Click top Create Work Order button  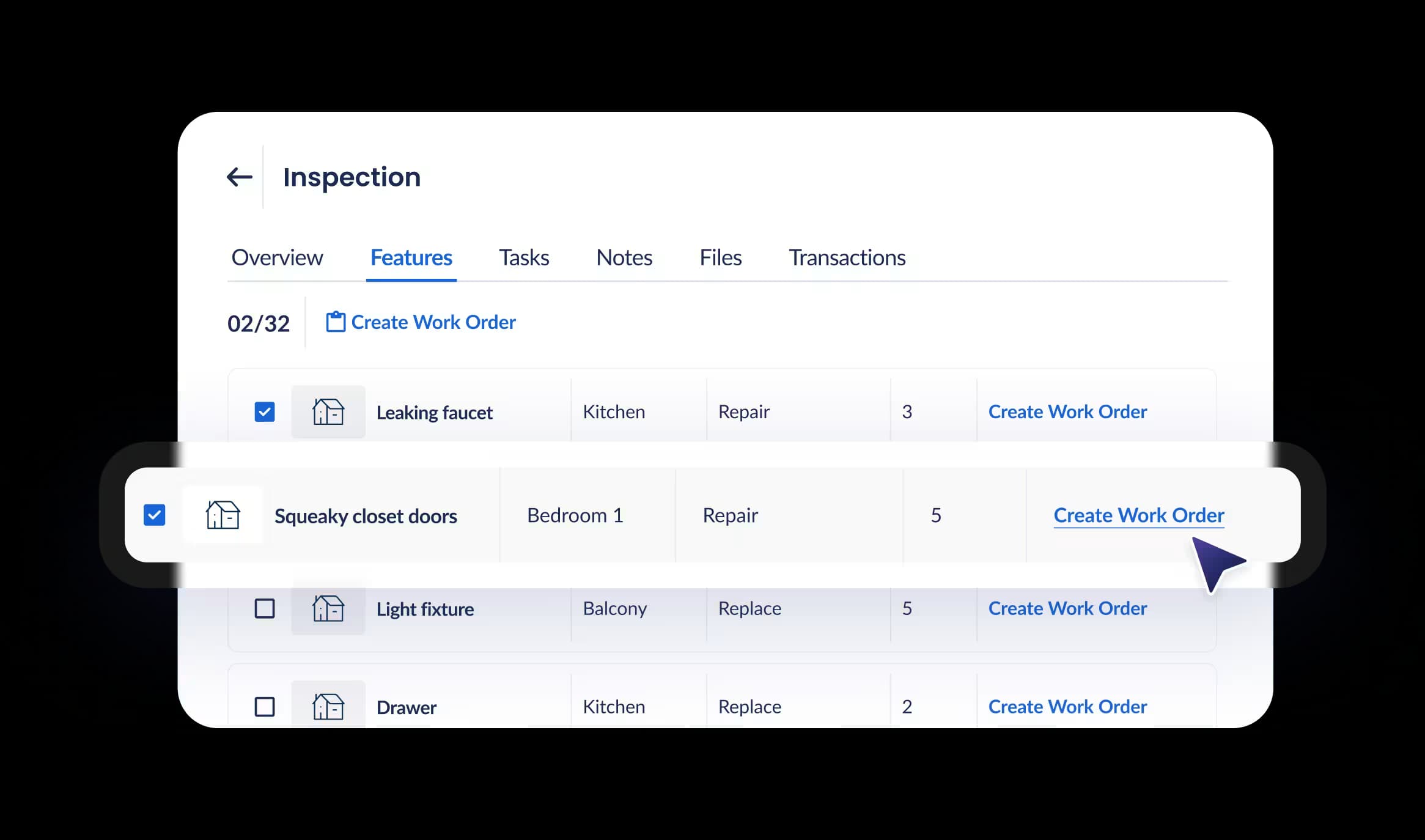(421, 322)
